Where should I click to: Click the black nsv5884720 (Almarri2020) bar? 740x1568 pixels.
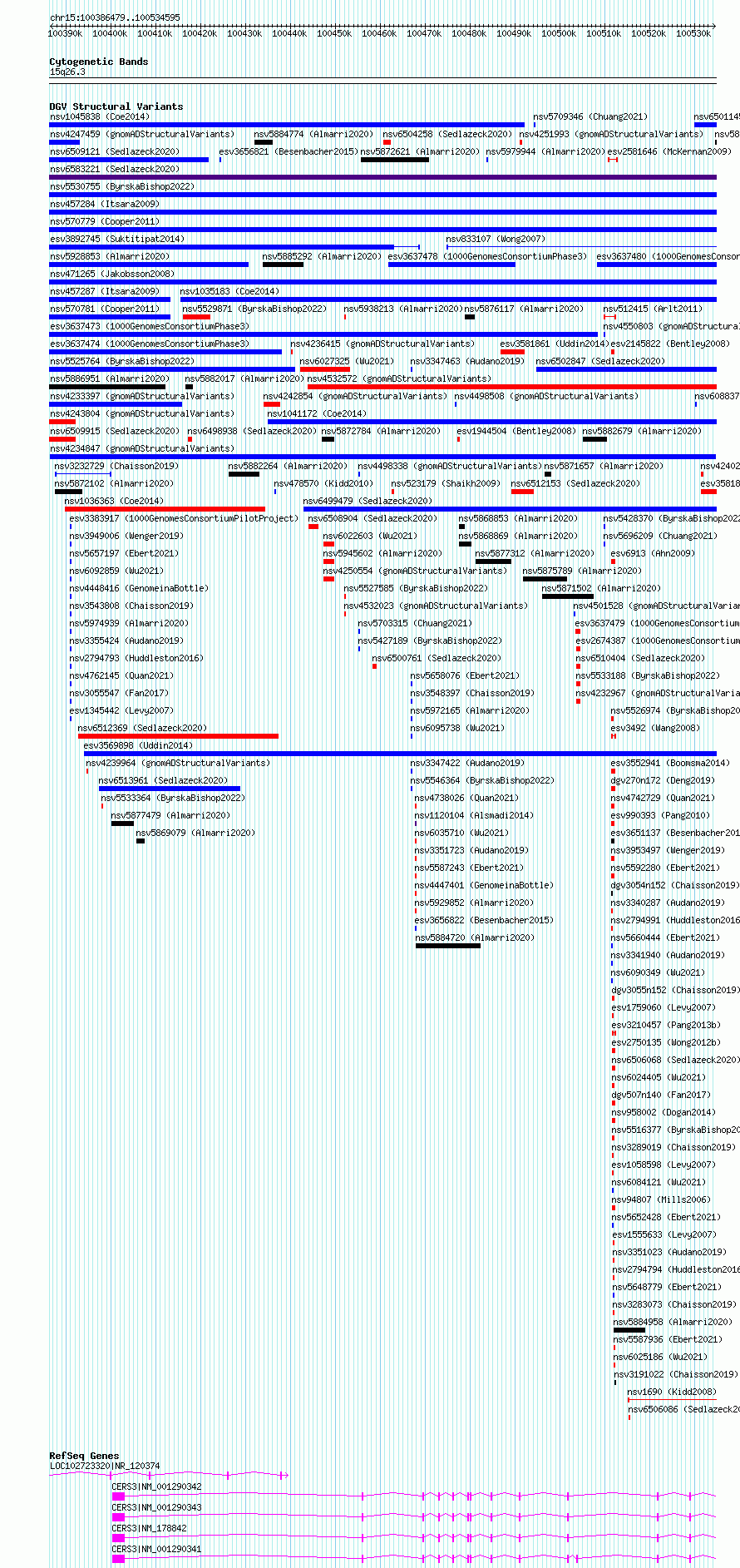(x=448, y=946)
